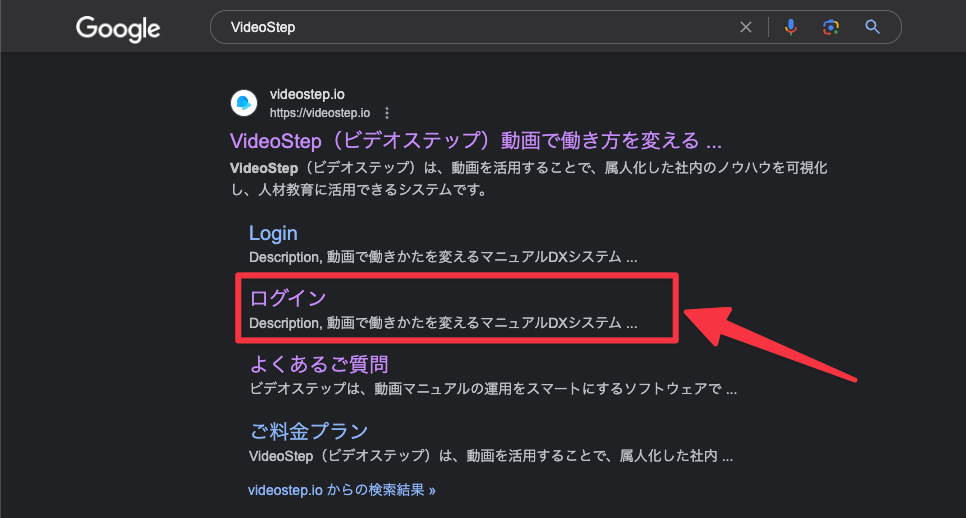Open the main VideoStep result title
The image size is (966, 518).
476,140
